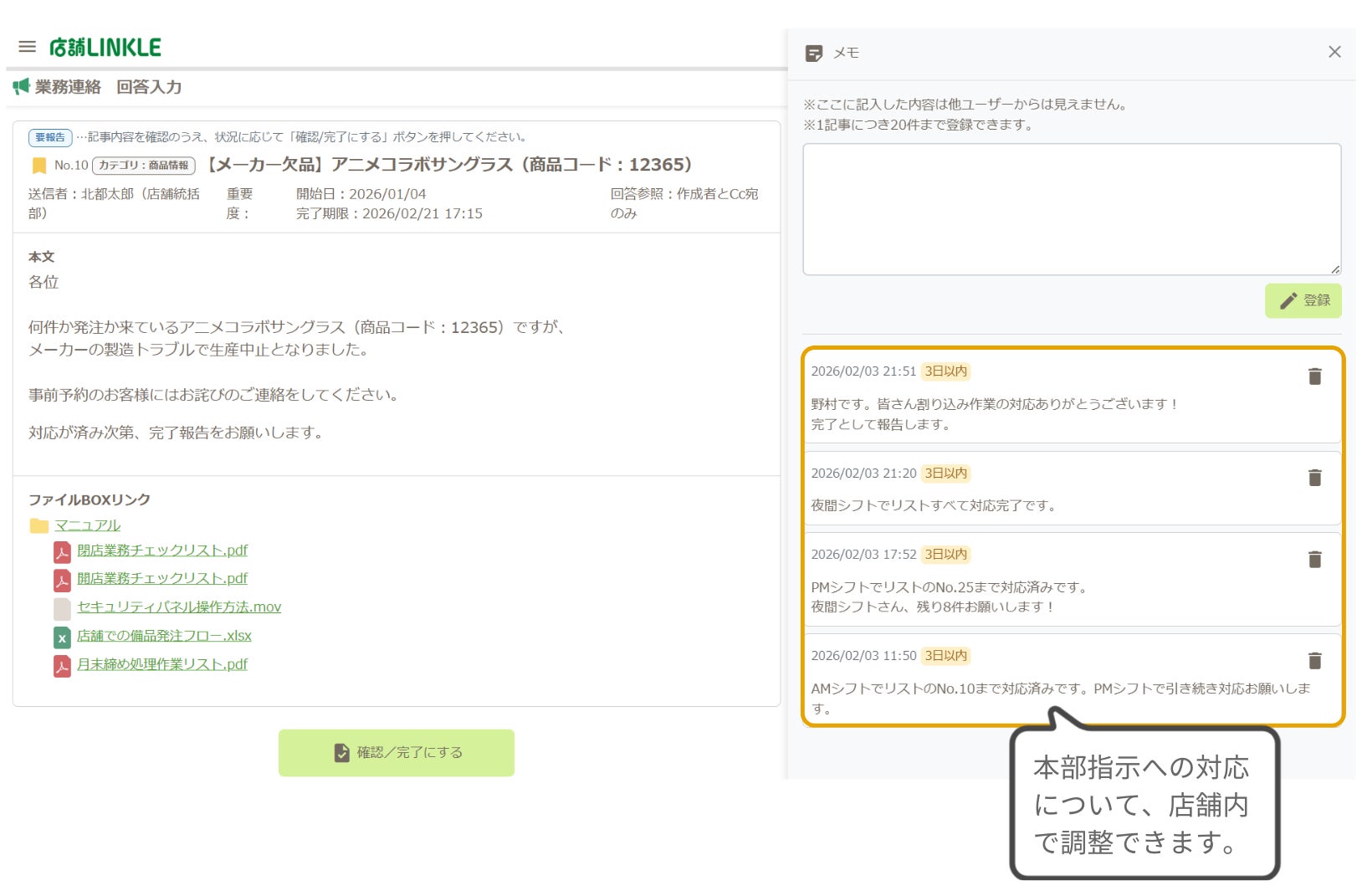Screen dimensions: 1362x896
Task: Click the 店舗LINKLE logo
Action: [105, 48]
